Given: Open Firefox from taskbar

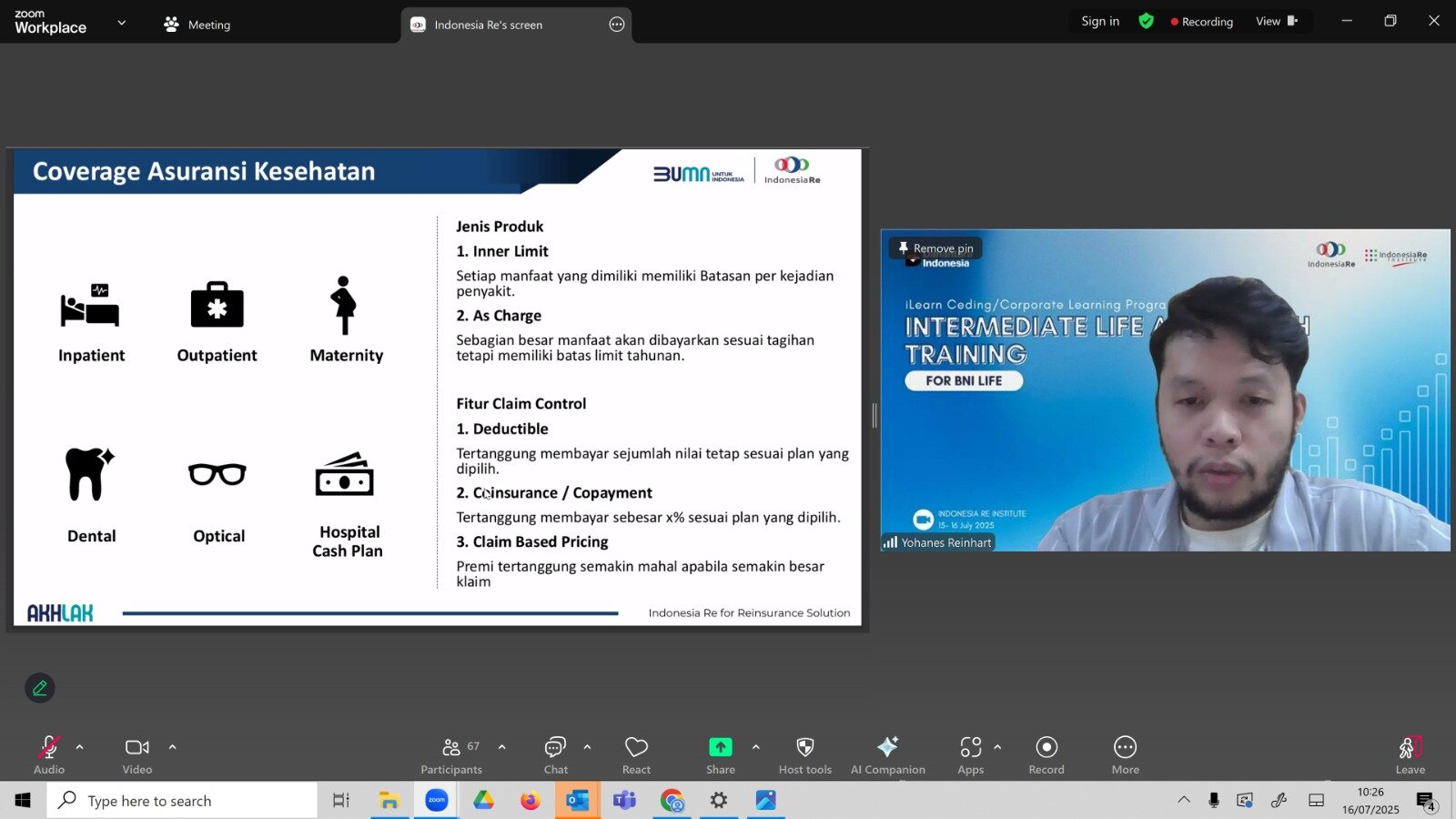Looking at the screenshot, I should pyautogui.click(x=531, y=801).
